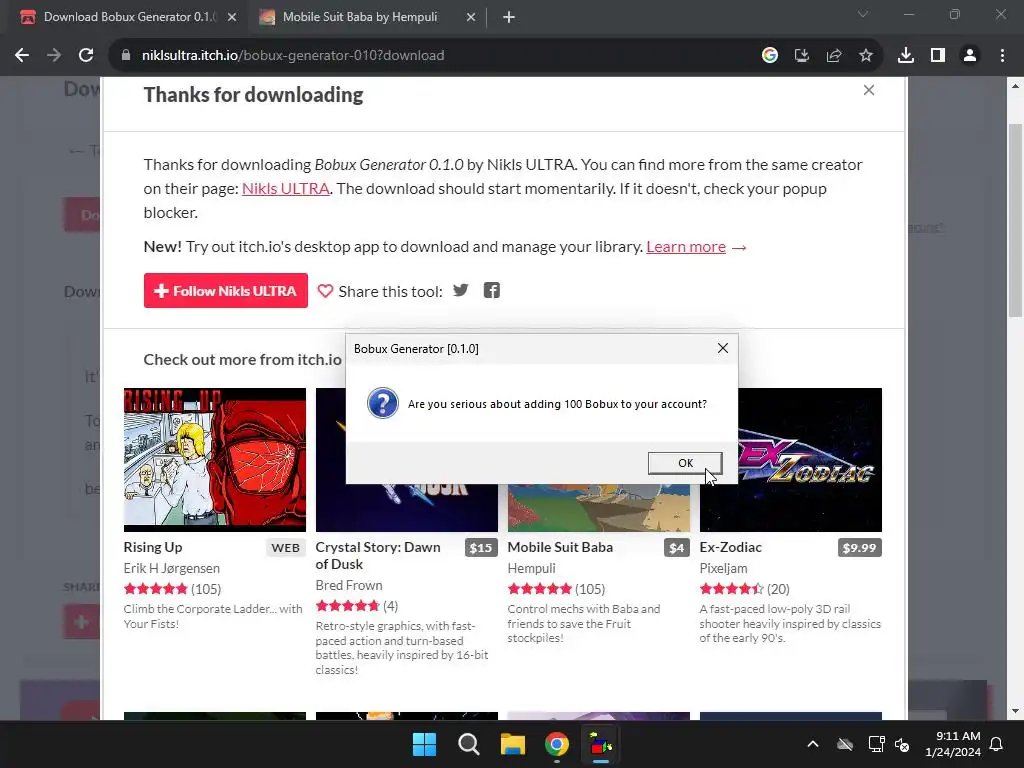Open Bred Frown author link
The width and height of the screenshot is (1024, 768).
point(349,585)
